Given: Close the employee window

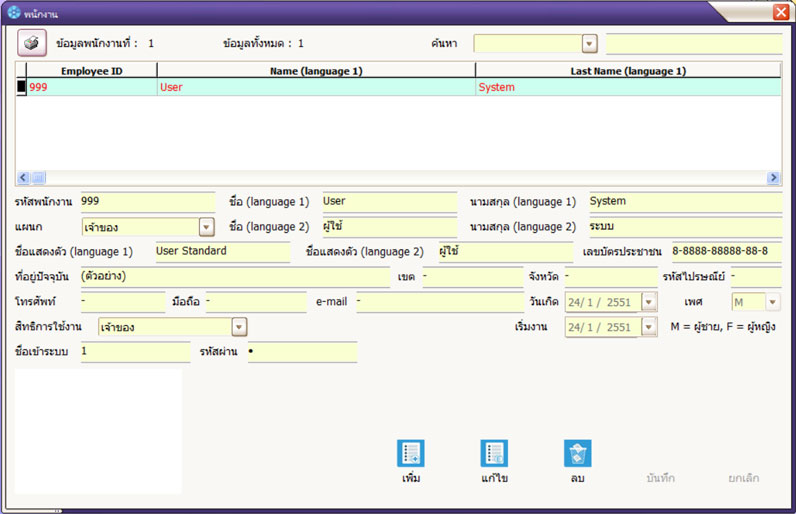Looking at the screenshot, I should [780, 12].
